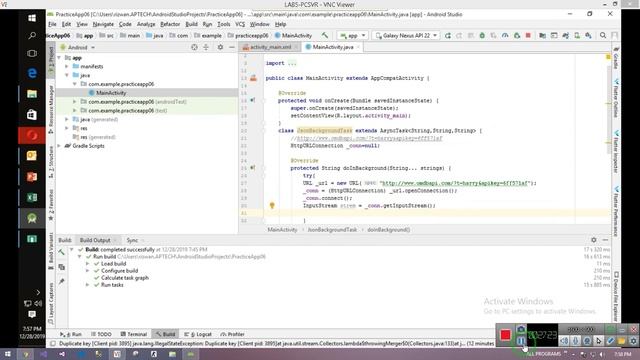Open SDK Manager icon in toolbar

[x=588, y=36]
